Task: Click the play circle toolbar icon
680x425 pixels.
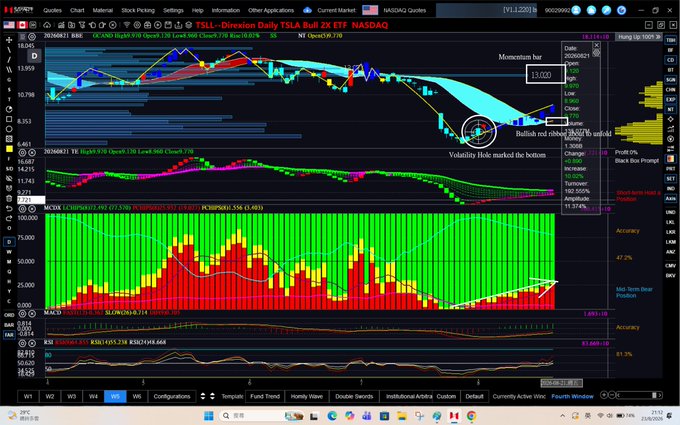Action: [x=158, y=25]
